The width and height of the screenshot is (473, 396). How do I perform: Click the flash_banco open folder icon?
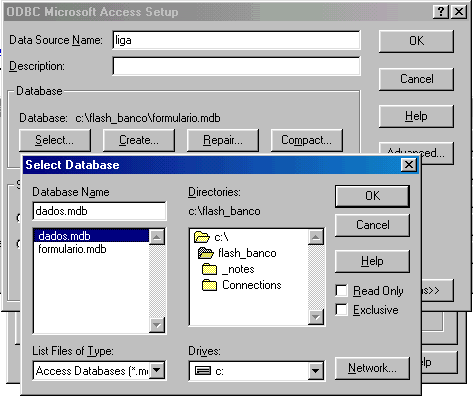tap(206, 253)
